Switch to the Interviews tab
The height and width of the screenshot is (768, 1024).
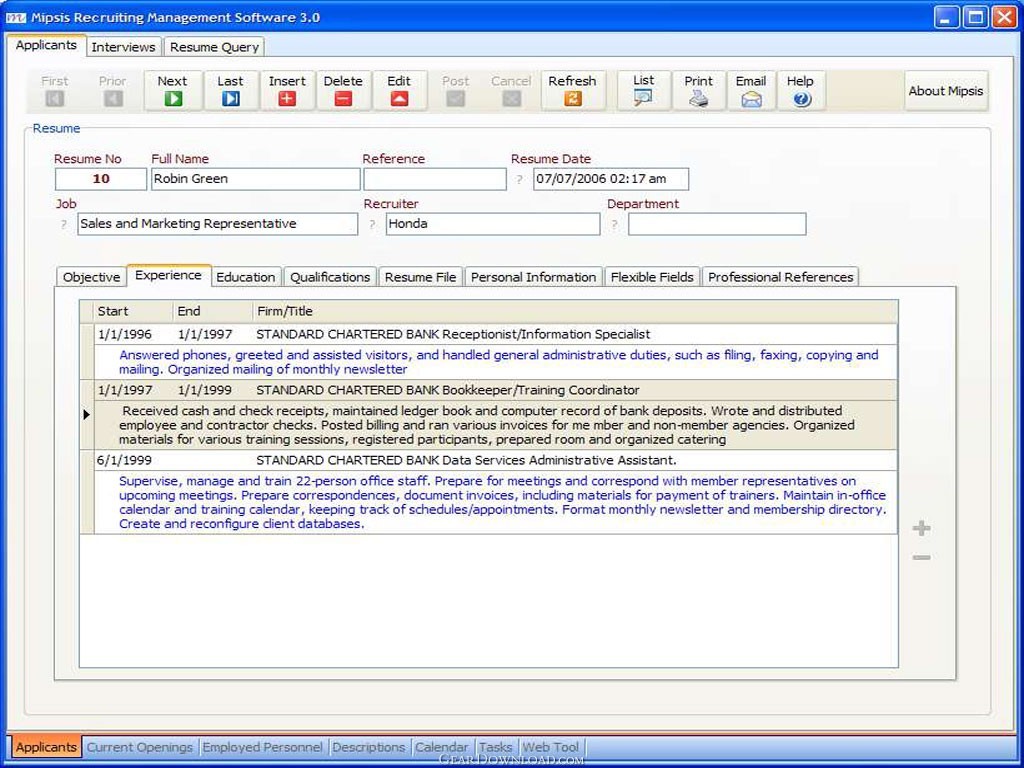(123, 47)
